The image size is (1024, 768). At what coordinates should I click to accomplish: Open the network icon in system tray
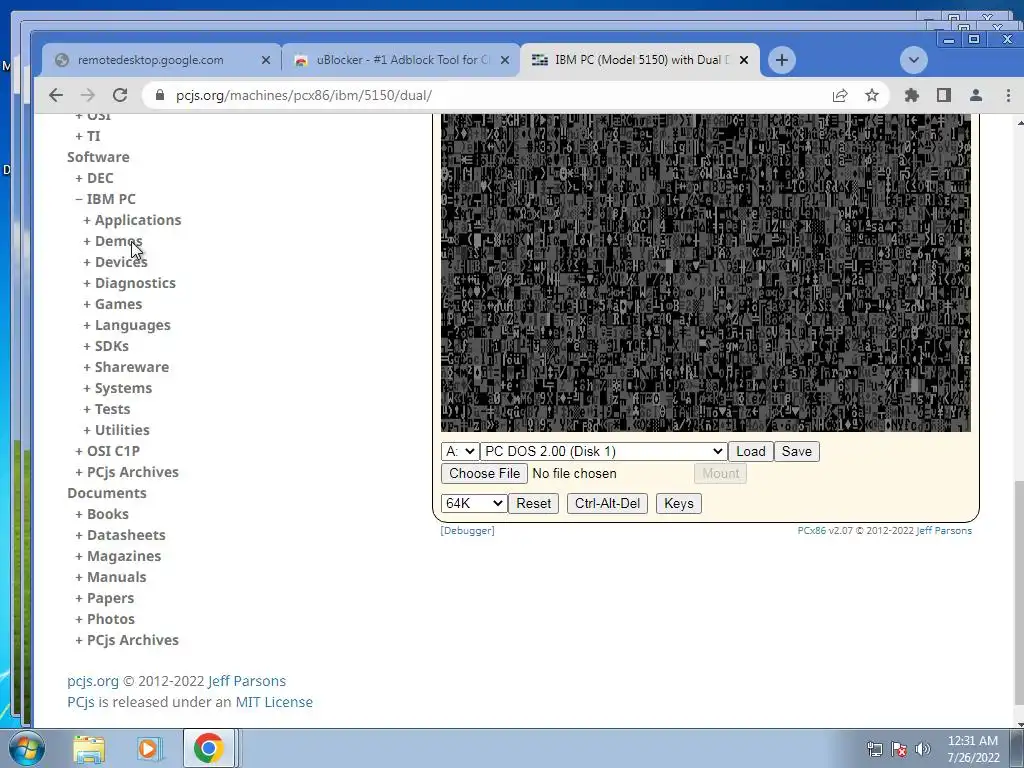[874, 749]
